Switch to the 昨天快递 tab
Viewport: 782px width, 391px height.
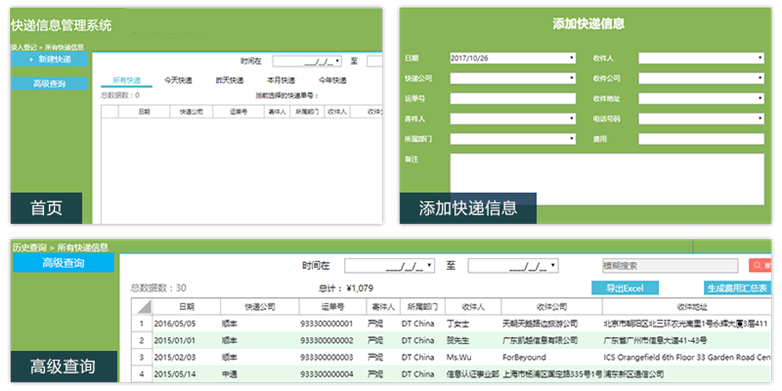pos(229,80)
